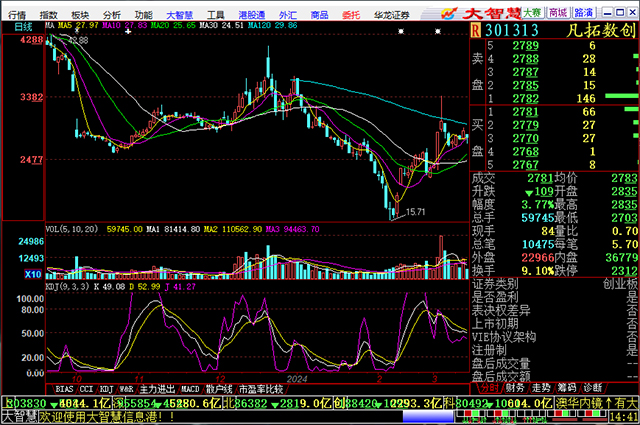Click buy level 1 price 2781

pos(526,112)
